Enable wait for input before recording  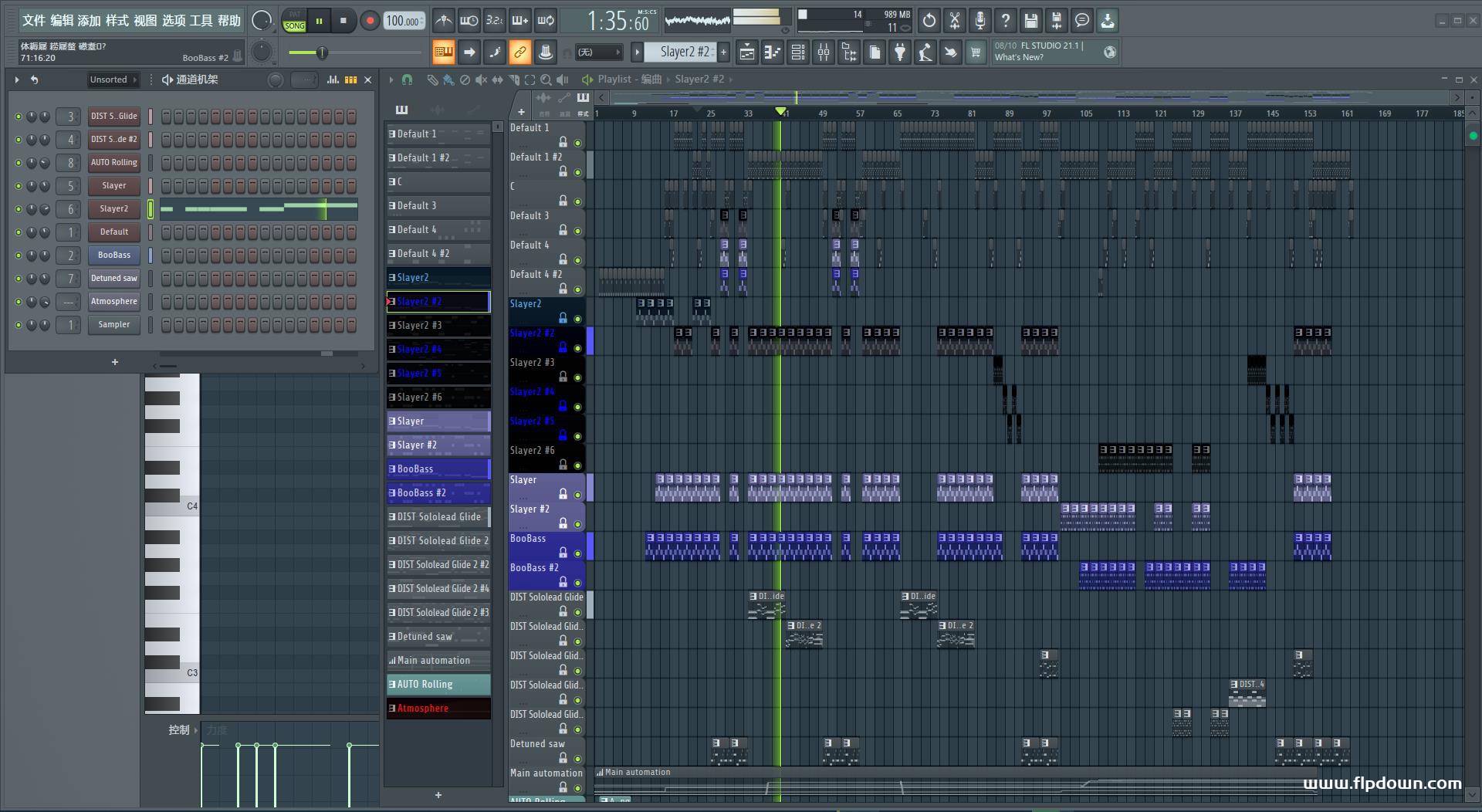coord(469,21)
